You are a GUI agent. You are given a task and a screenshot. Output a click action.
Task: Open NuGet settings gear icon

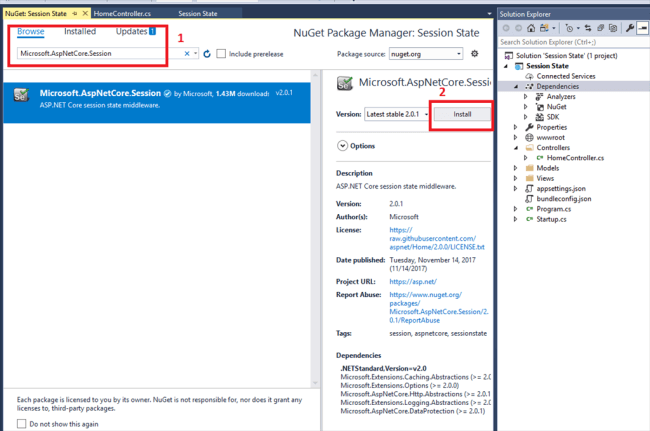pos(475,53)
